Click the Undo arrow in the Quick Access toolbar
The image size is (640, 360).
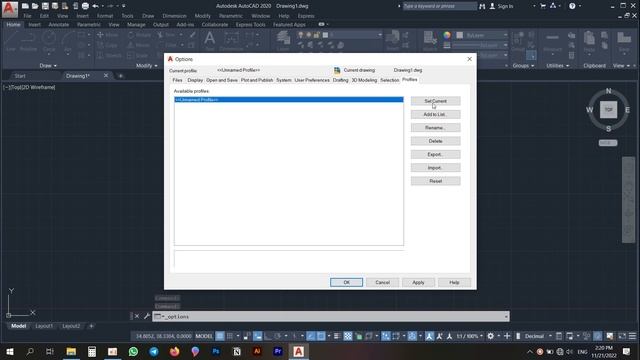[95, 6]
